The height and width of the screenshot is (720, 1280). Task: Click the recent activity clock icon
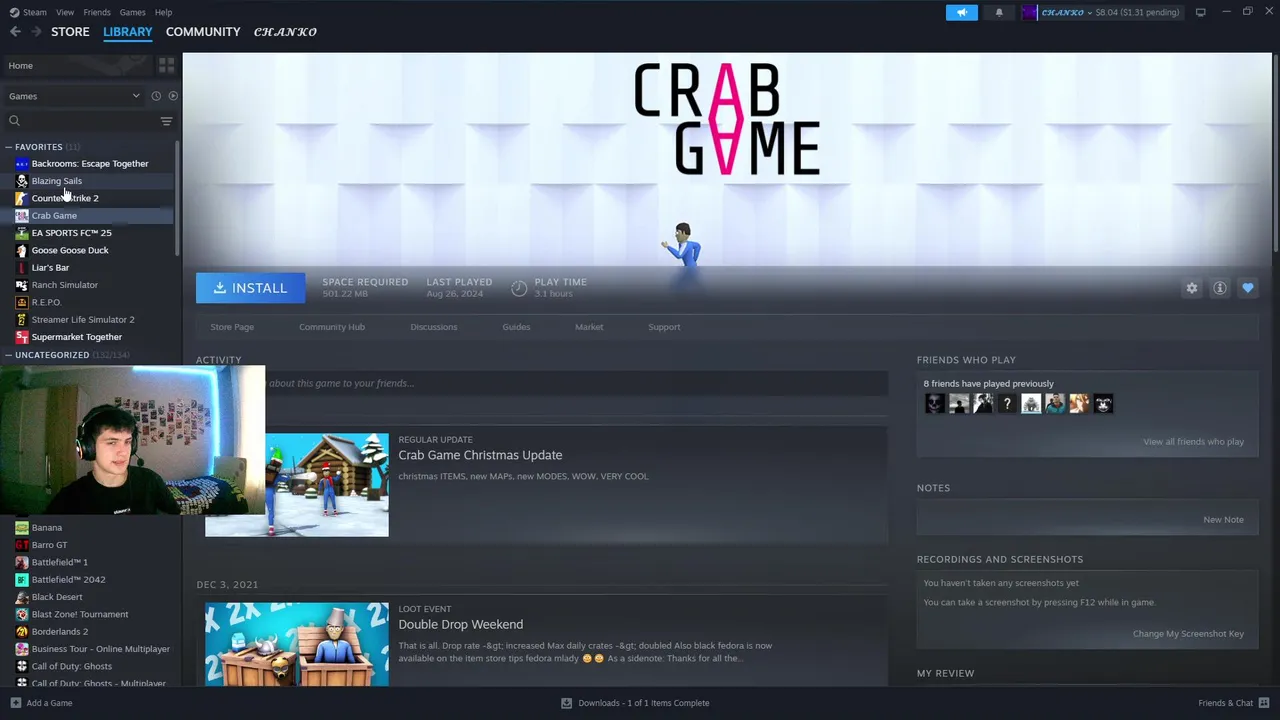[156, 96]
